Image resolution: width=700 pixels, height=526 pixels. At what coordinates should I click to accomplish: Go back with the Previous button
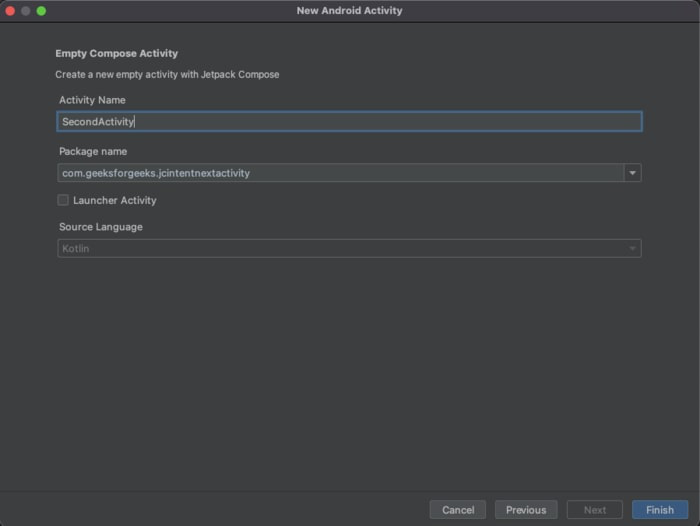[x=526, y=510]
